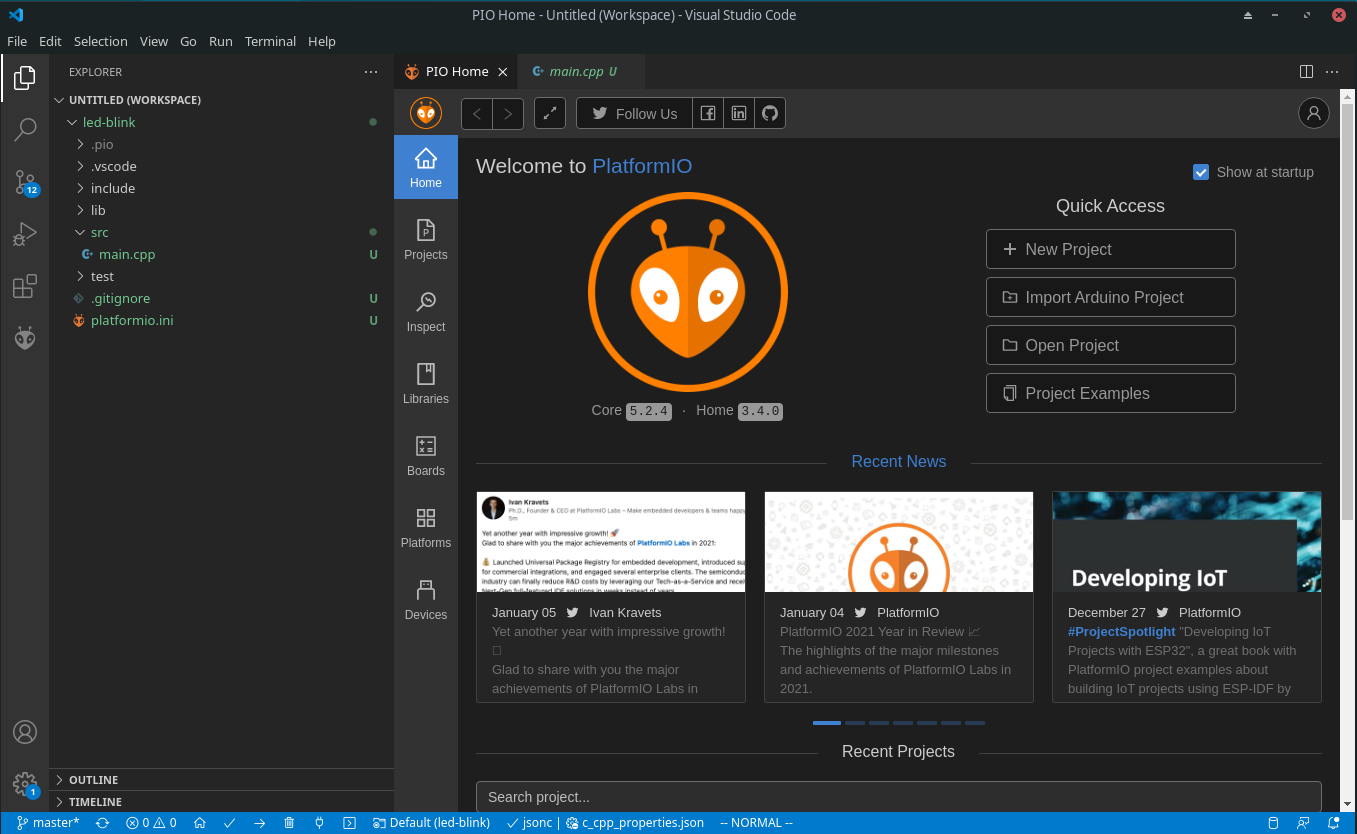Click the New Project button
Image resolution: width=1357 pixels, height=834 pixels.
1111,249
